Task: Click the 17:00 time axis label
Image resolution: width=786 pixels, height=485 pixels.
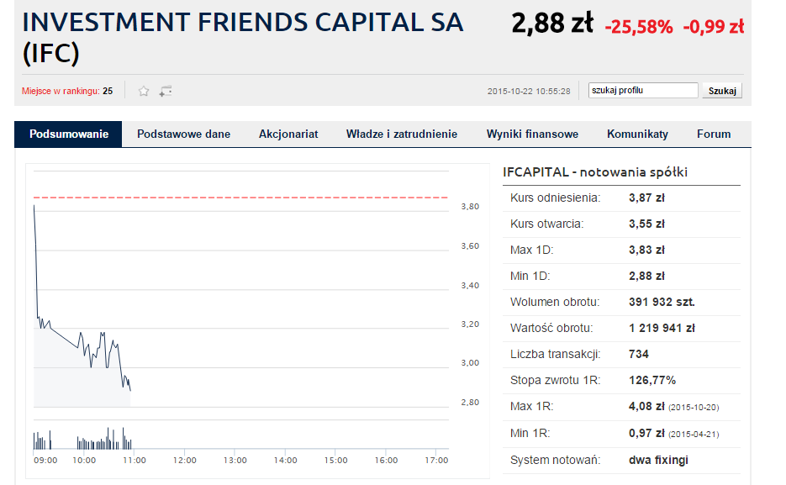Action: pyautogui.click(x=436, y=460)
